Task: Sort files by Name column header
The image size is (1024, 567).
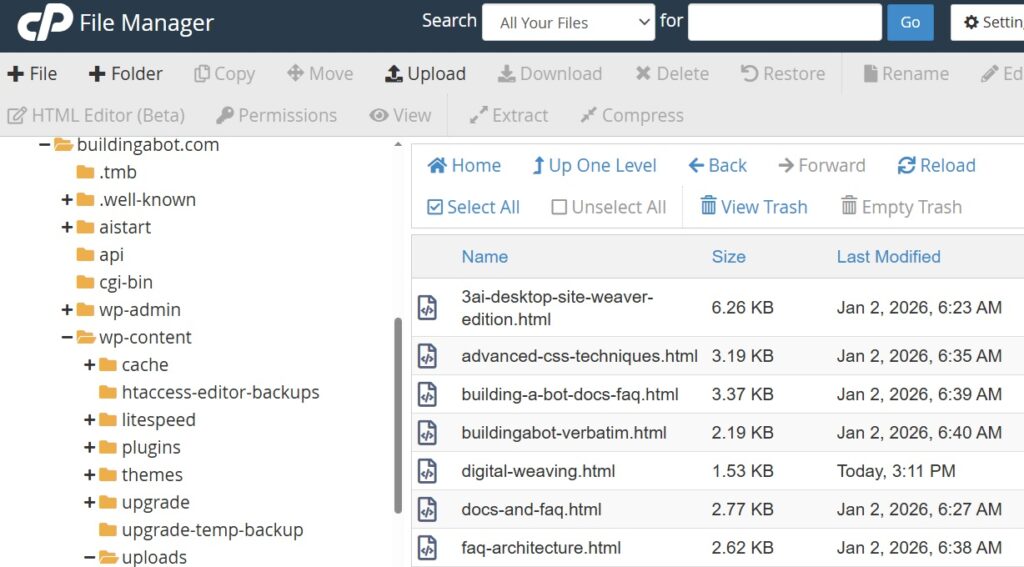Action: 484,257
